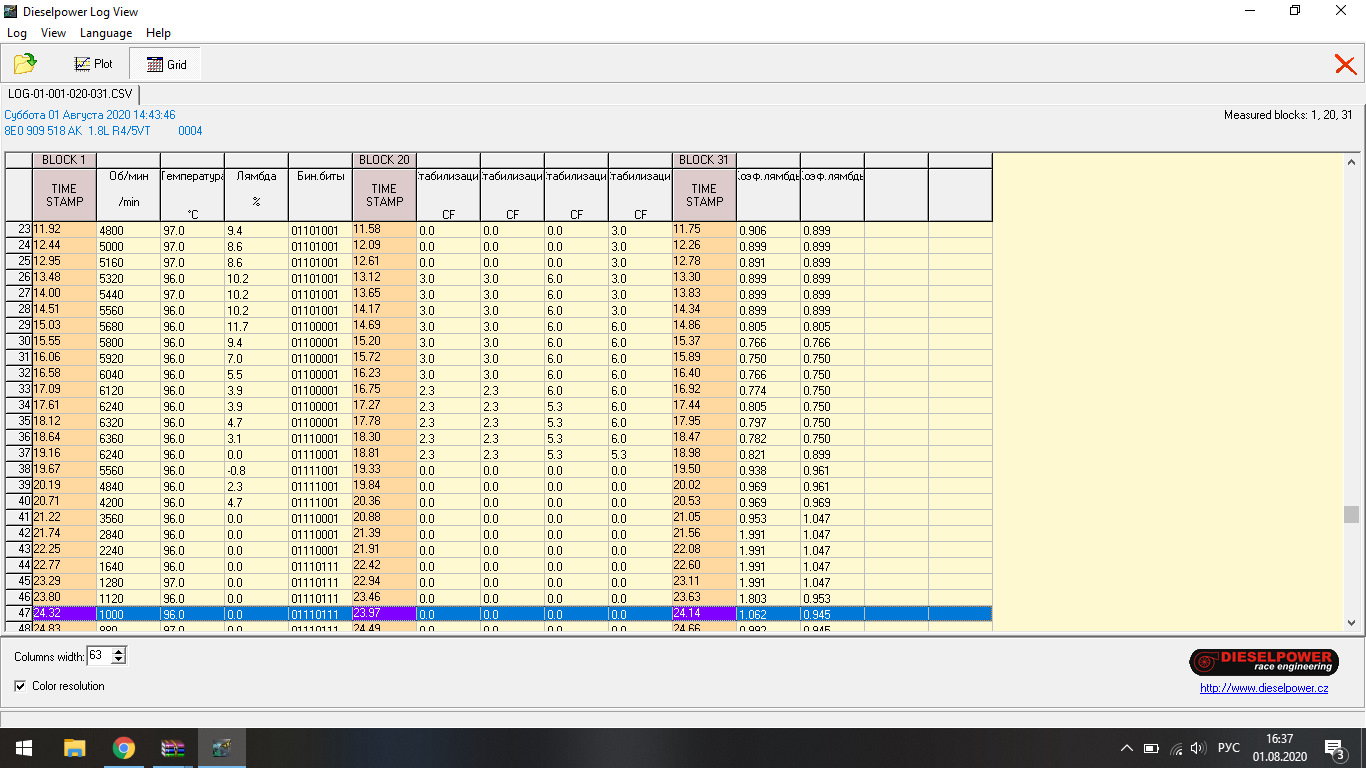Select the Grid view button
The height and width of the screenshot is (768, 1366).
[x=166, y=64]
